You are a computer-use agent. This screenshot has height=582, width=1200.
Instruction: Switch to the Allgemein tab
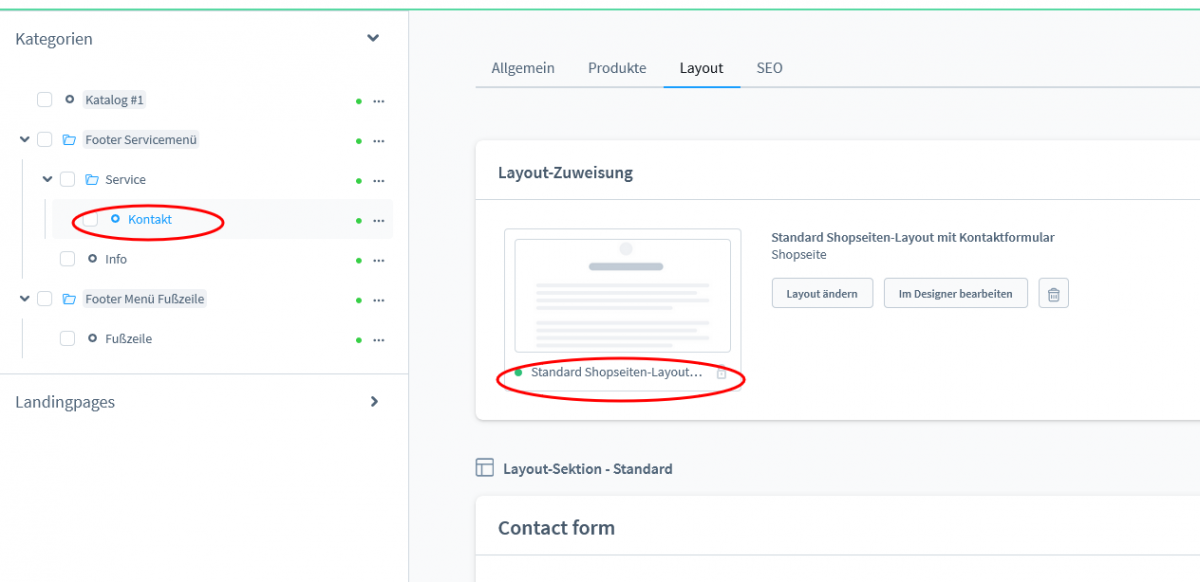[522, 68]
